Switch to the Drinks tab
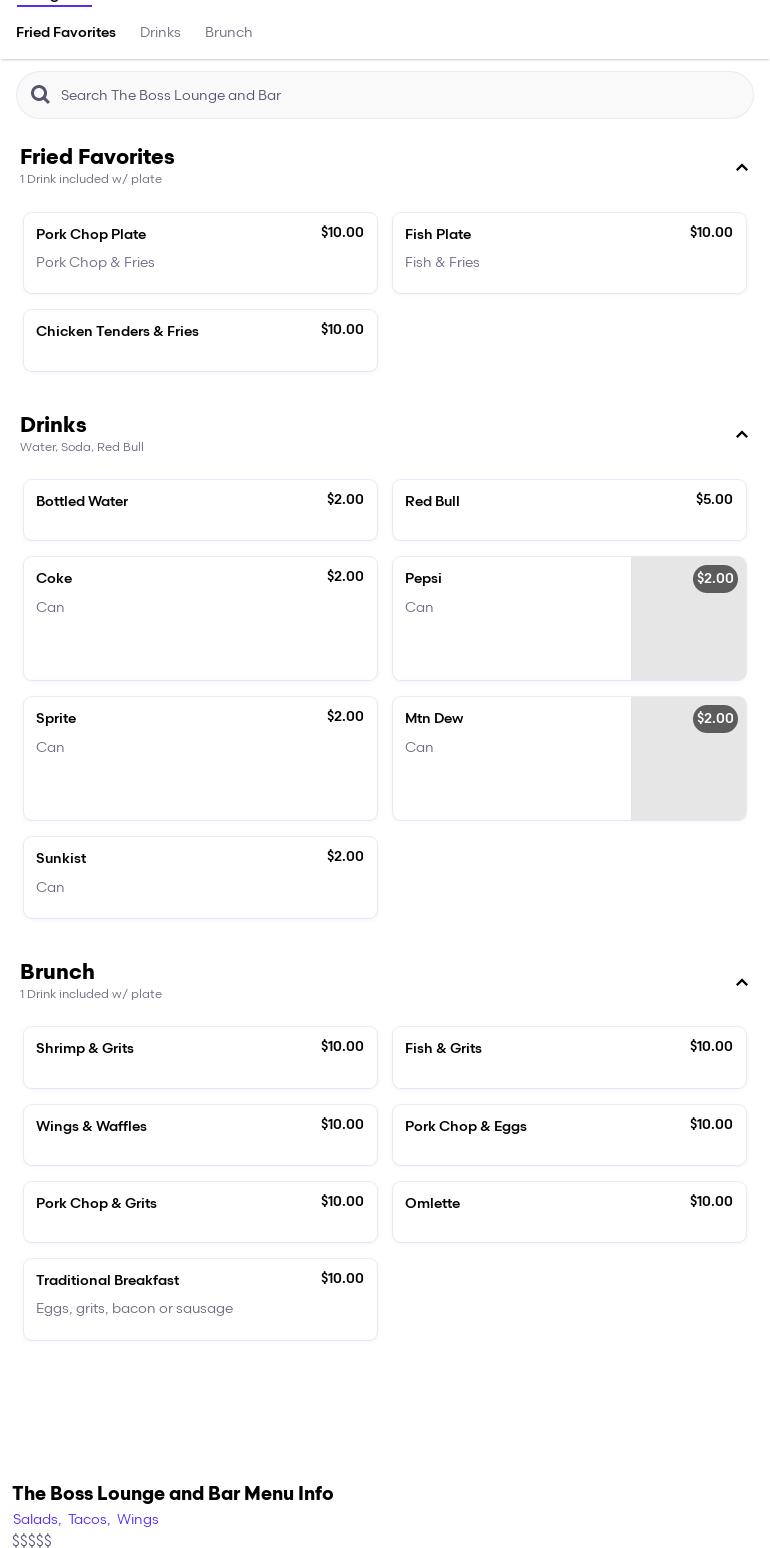This screenshot has width=770, height=1548. [x=160, y=33]
